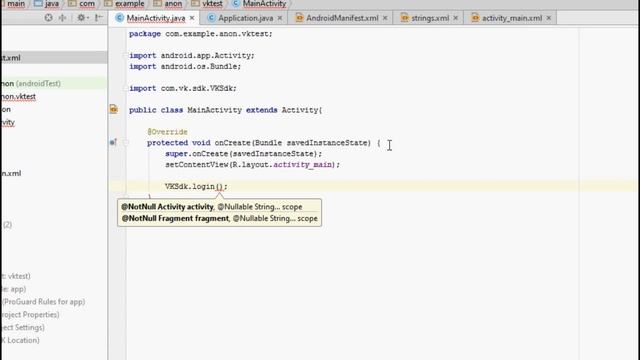640x360 pixels.
Task: Click the XML icon on activity_main.xml tab
Action: pyautogui.click(x=475, y=18)
